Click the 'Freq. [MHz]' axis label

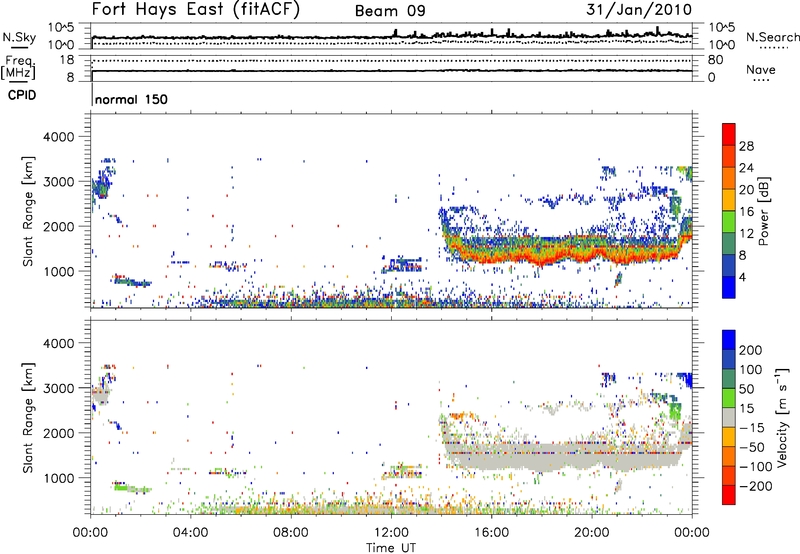(18, 68)
